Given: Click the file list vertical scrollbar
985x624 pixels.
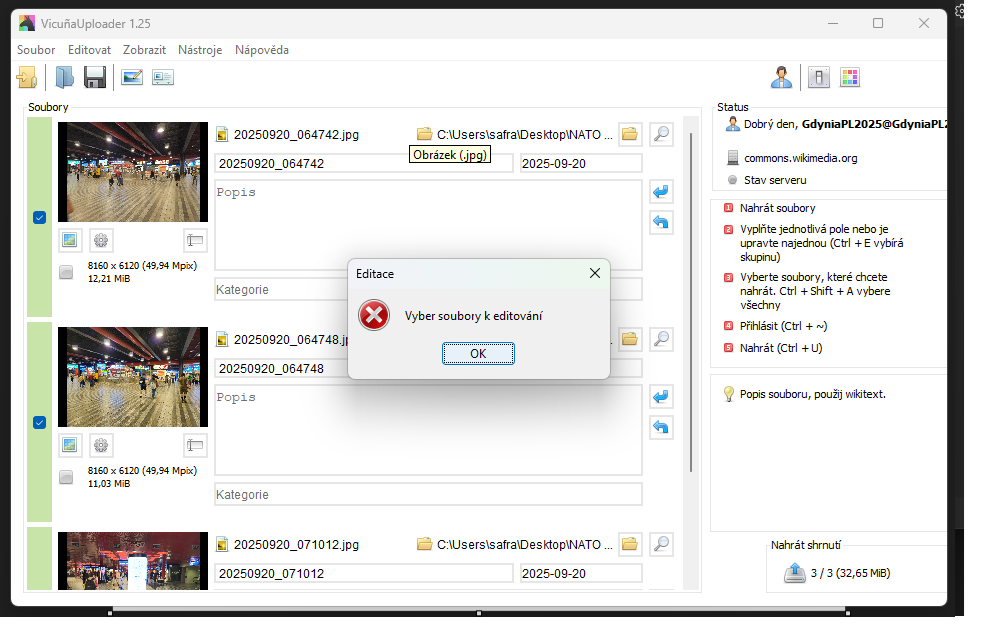Looking at the screenshot, I should (x=691, y=302).
